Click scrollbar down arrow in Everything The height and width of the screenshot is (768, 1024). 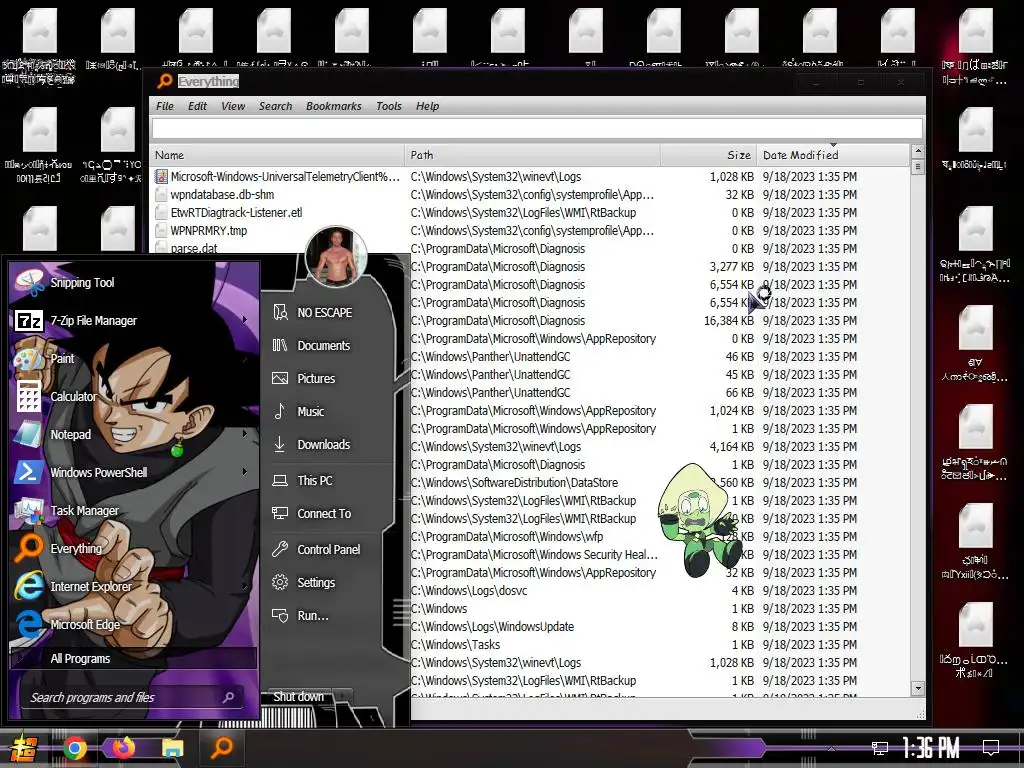tap(918, 688)
